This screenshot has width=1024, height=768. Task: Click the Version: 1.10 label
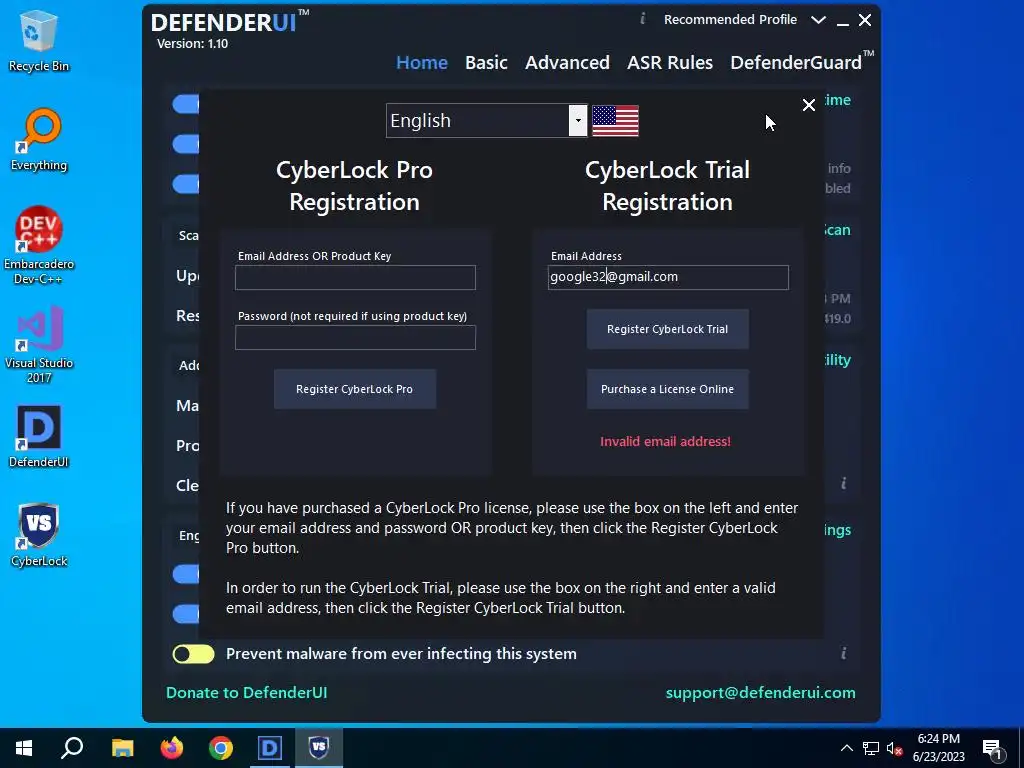[x=192, y=44]
